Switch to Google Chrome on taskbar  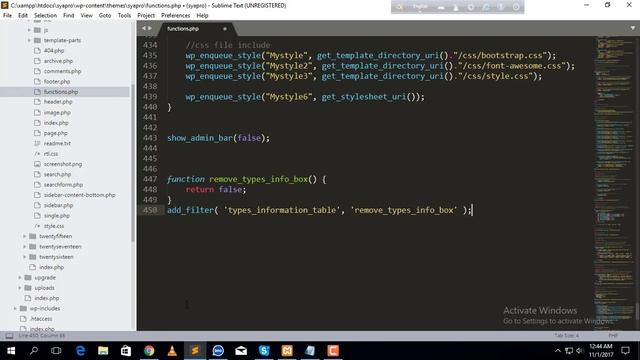point(149,351)
